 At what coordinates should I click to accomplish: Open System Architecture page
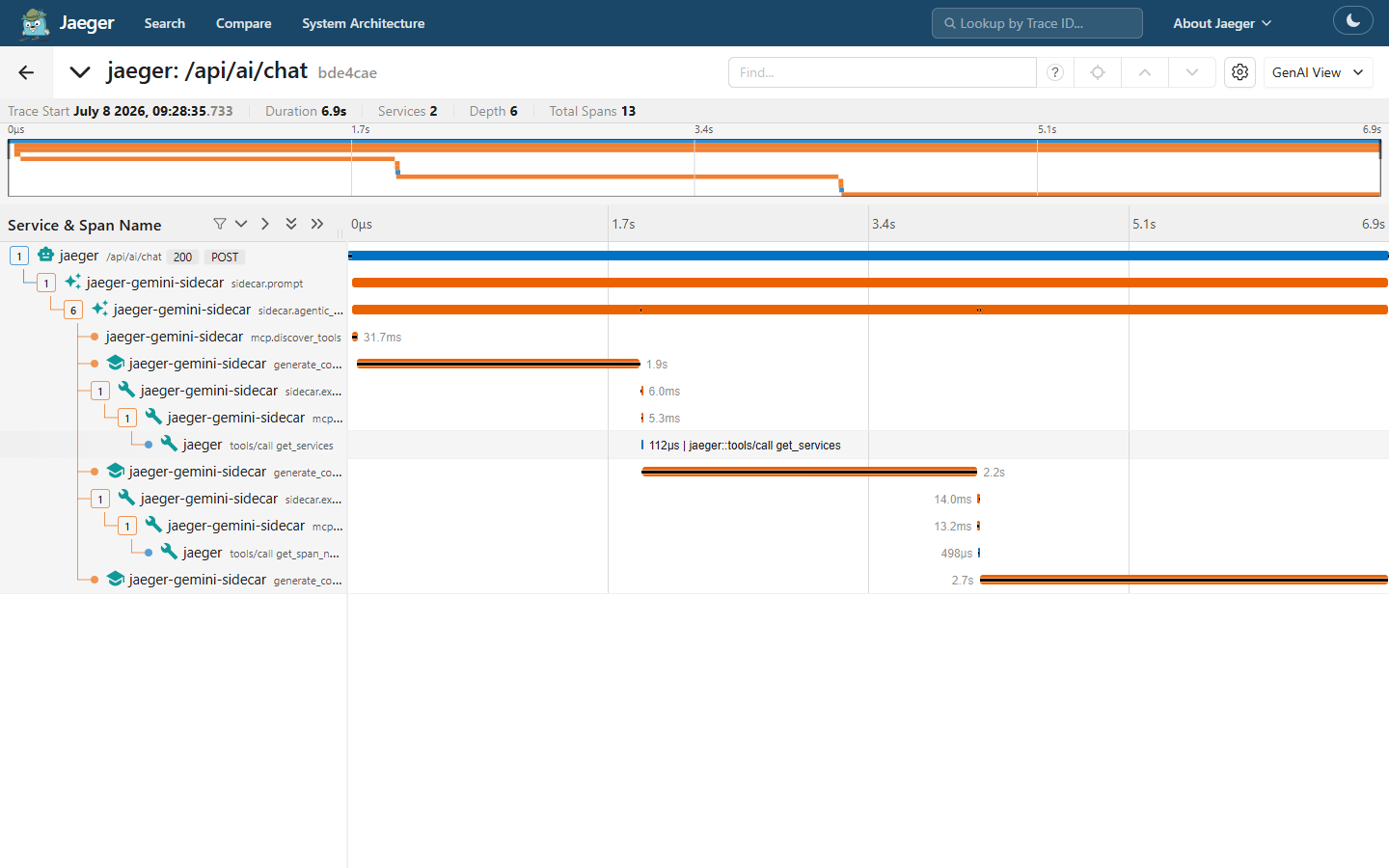tap(364, 23)
